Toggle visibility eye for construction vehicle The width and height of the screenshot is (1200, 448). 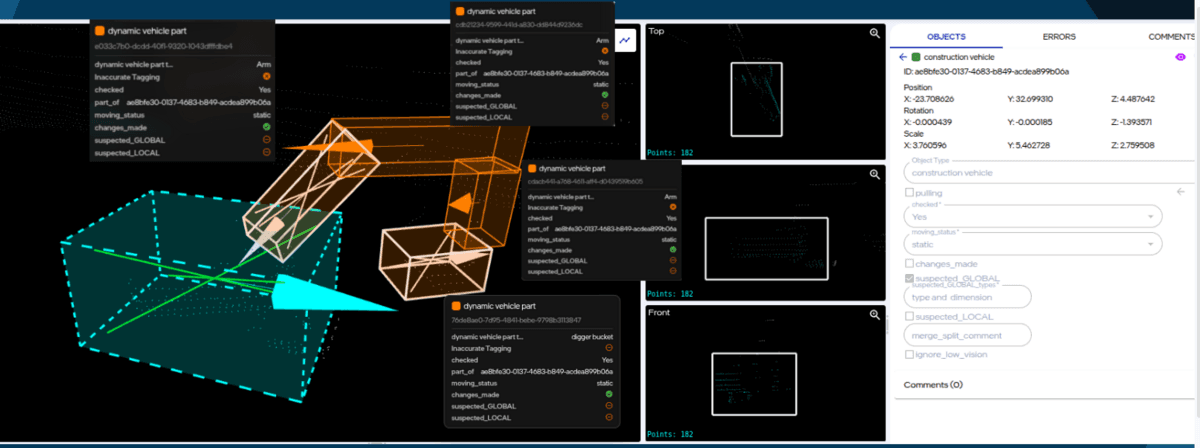[x=1180, y=57]
